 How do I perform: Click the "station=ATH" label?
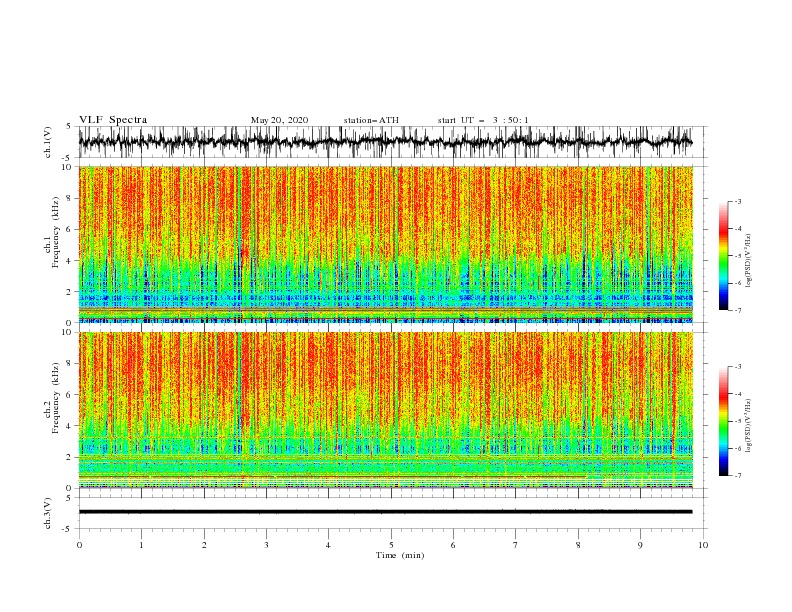371,120
